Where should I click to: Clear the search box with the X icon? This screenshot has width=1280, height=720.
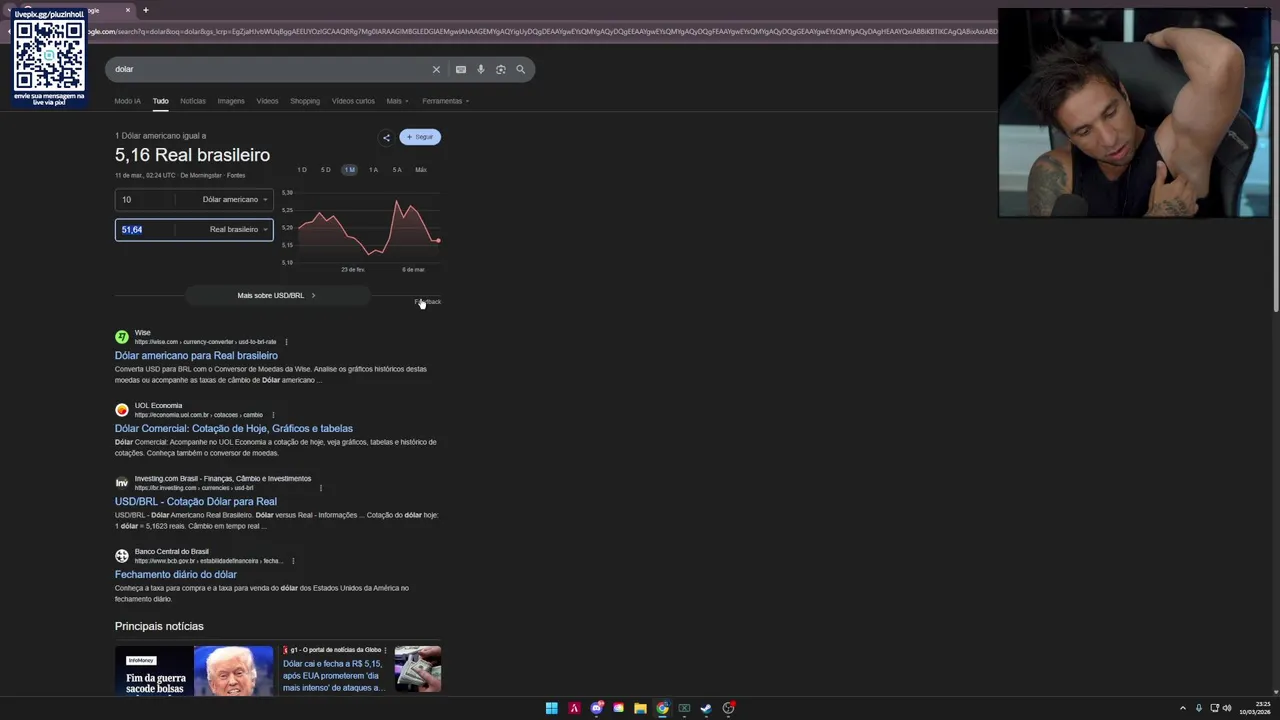436,69
